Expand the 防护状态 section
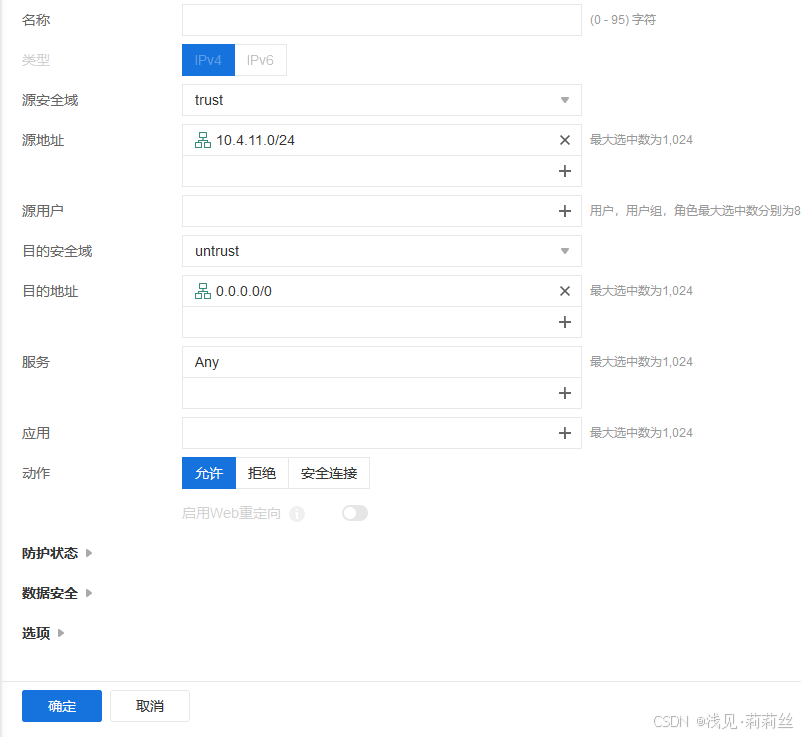The image size is (801, 737). [x=57, y=553]
